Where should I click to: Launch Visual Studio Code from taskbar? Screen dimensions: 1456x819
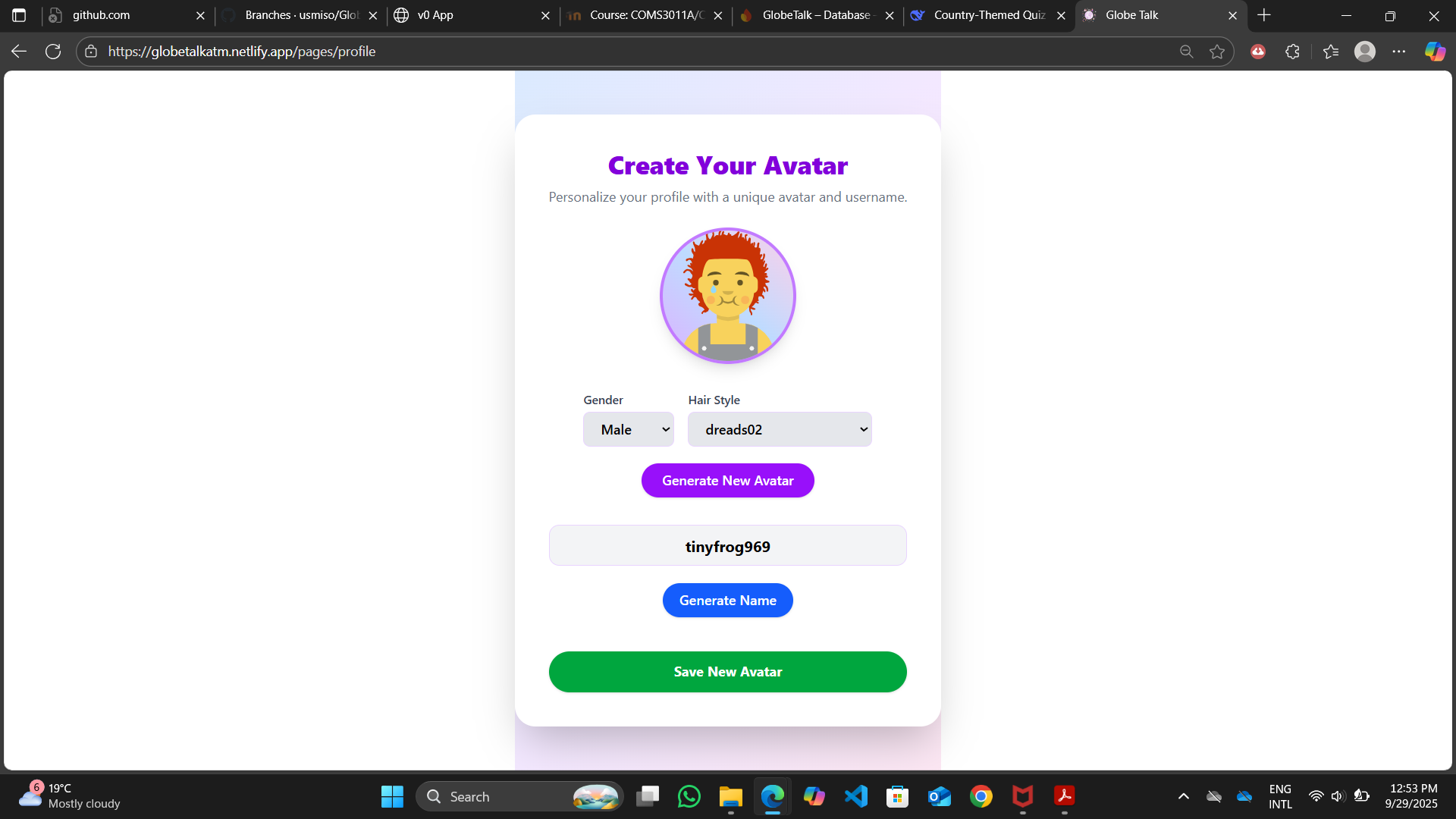856,796
